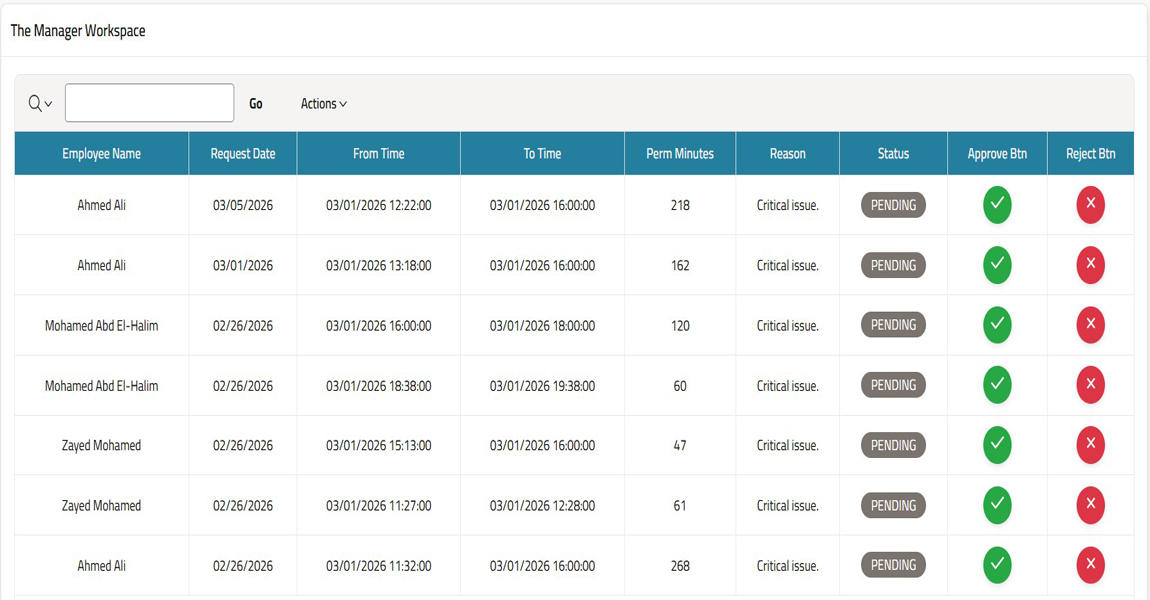Open the Employee Name column header menu
The width and height of the screenshot is (1150, 600).
pos(101,153)
